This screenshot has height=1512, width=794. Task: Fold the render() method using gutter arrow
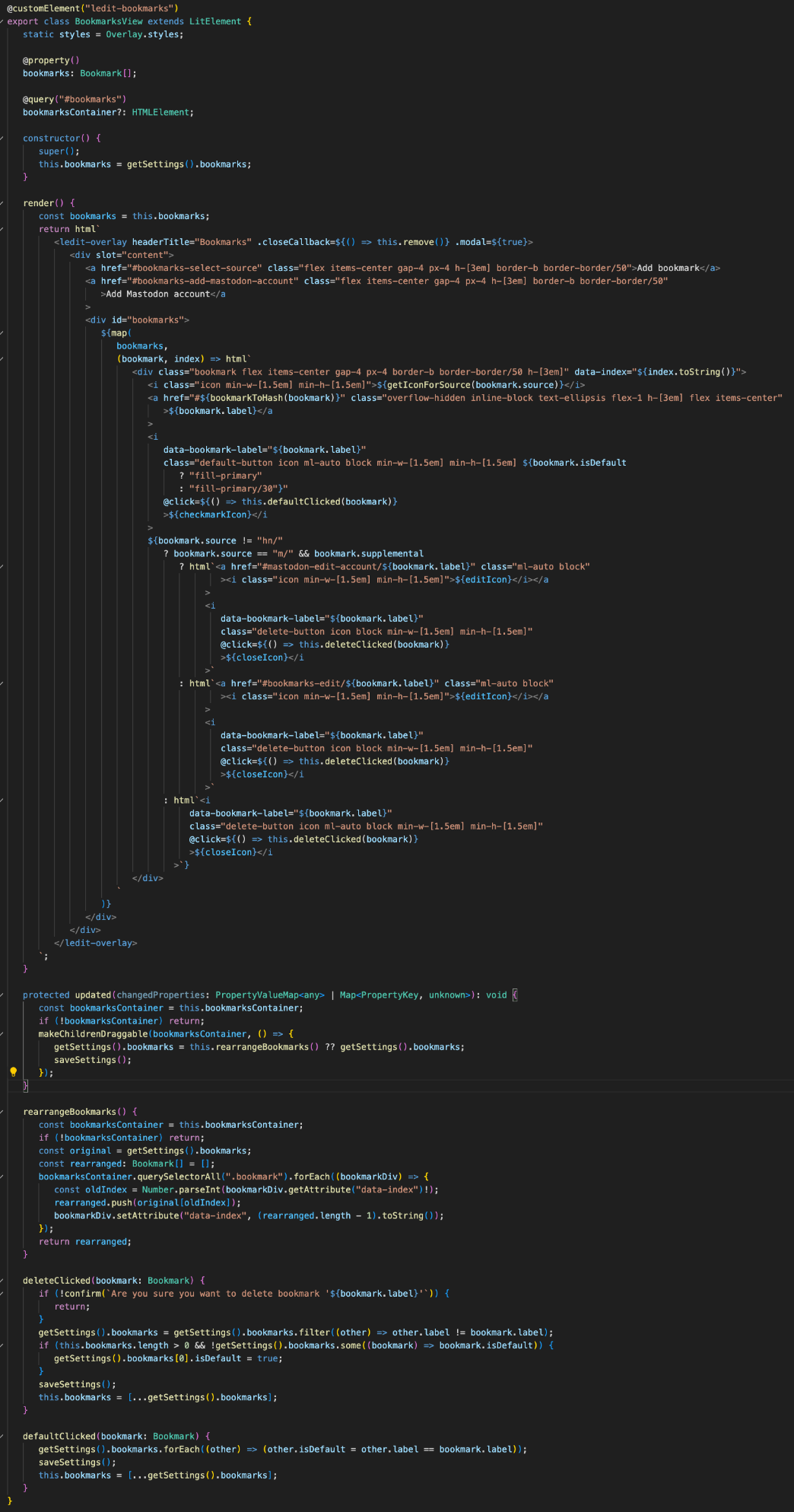click(x=2, y=203)
